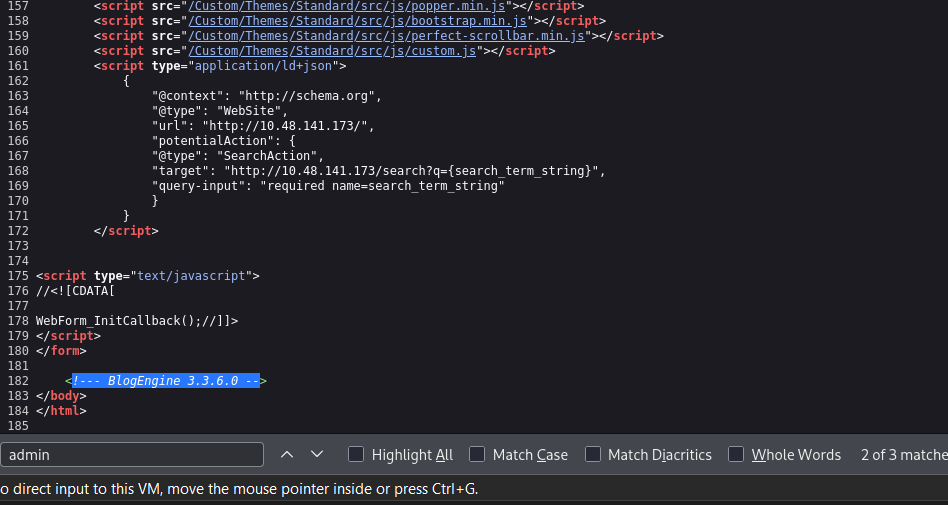Check the Match Diacritics option
948x505 pixels.
coord(593,455)
